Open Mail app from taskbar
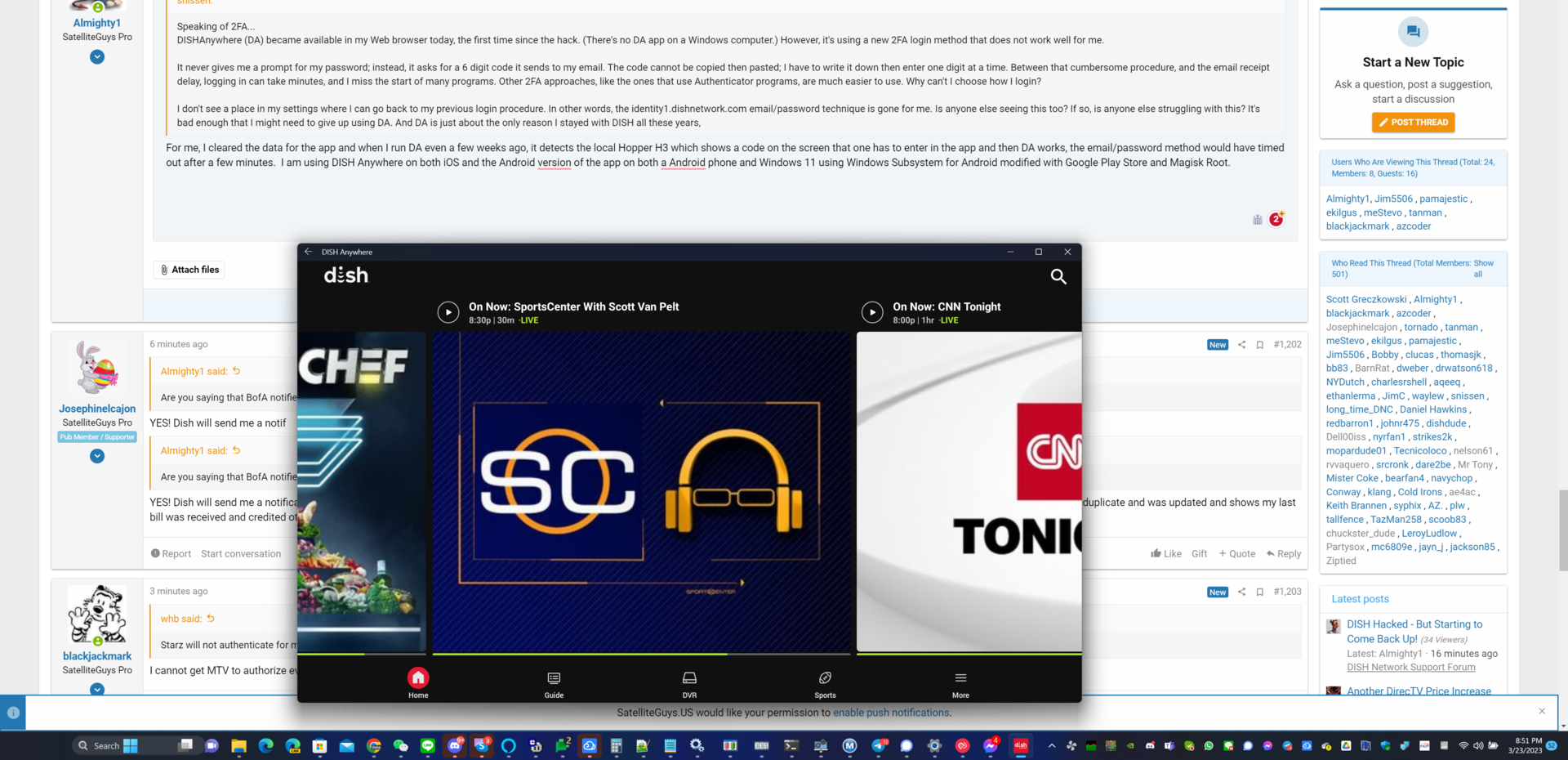 (x=346, y=745)
